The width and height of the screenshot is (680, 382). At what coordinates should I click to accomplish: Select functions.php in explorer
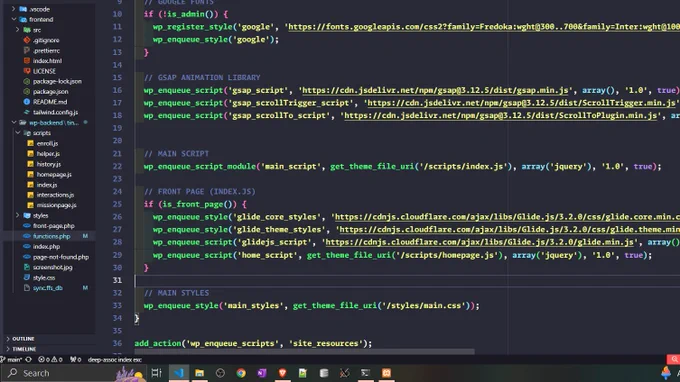pos(51,236)
